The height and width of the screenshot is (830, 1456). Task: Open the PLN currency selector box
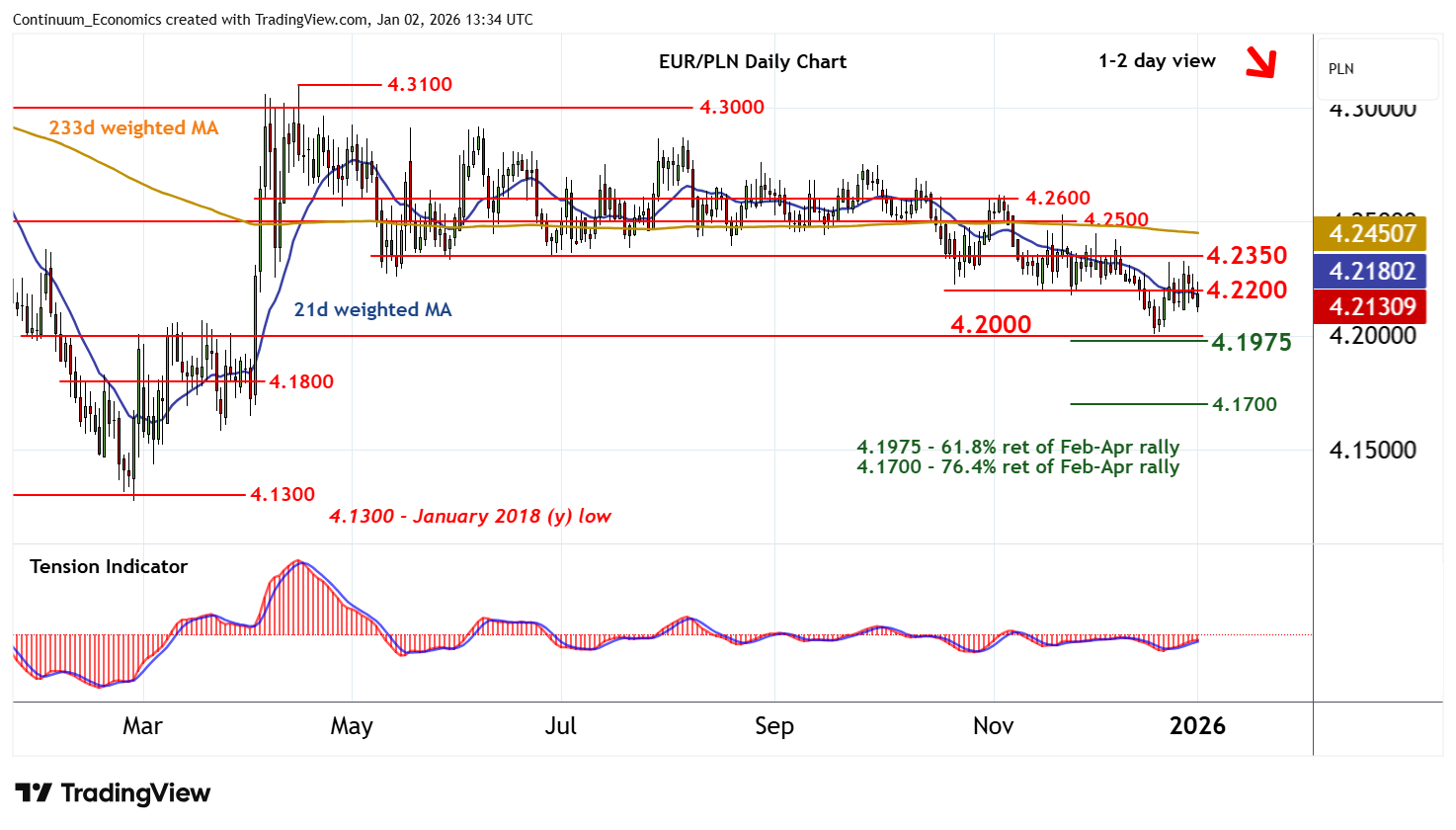(1378, 69)
